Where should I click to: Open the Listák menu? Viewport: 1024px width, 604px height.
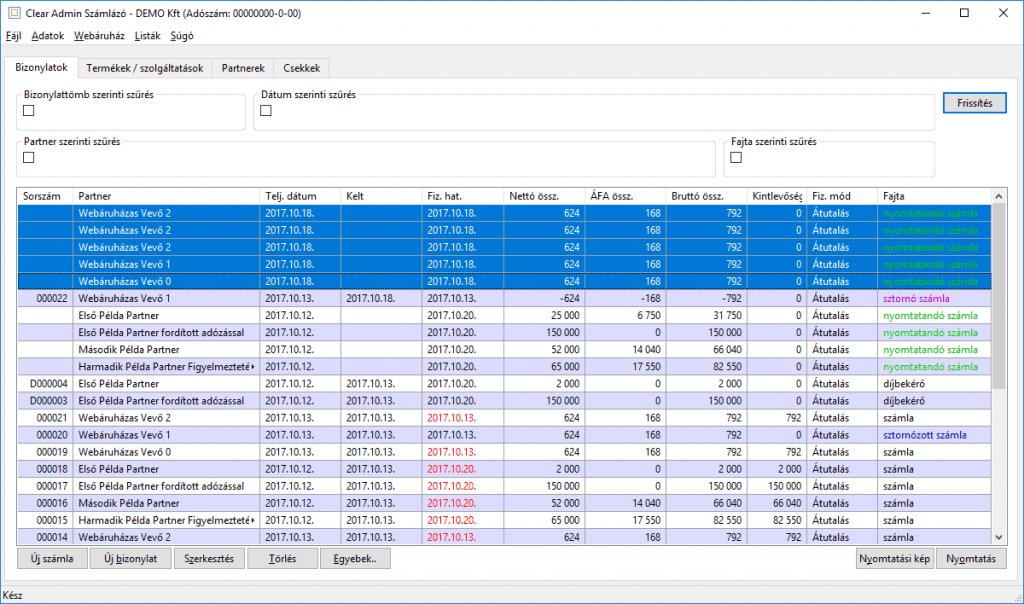[x=148, y=36]
